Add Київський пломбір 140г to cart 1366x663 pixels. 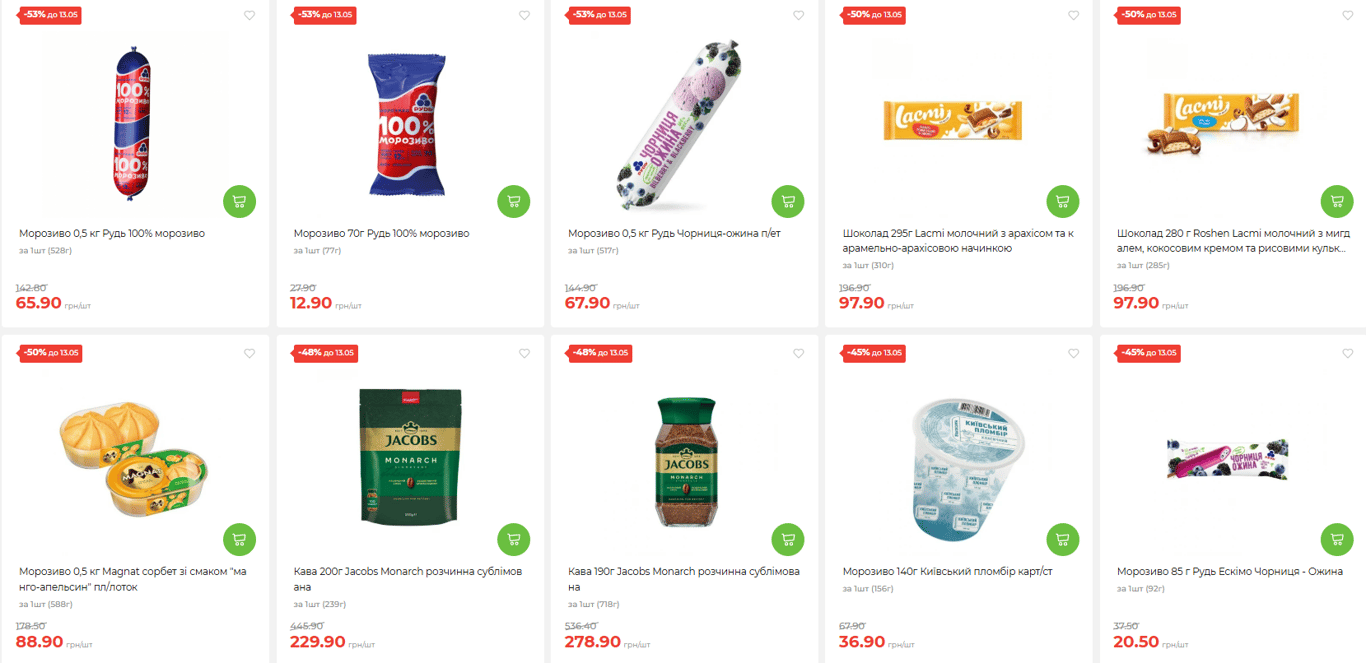click(x=1063, y=539)
